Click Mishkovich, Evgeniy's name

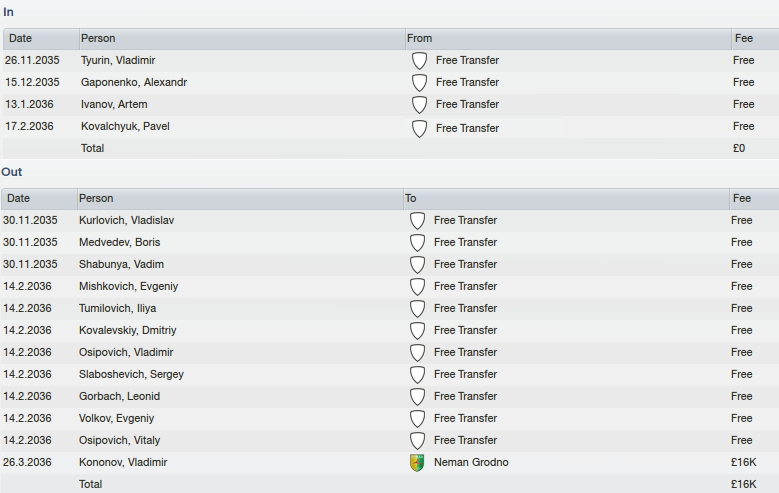click(x=128, y=286)
